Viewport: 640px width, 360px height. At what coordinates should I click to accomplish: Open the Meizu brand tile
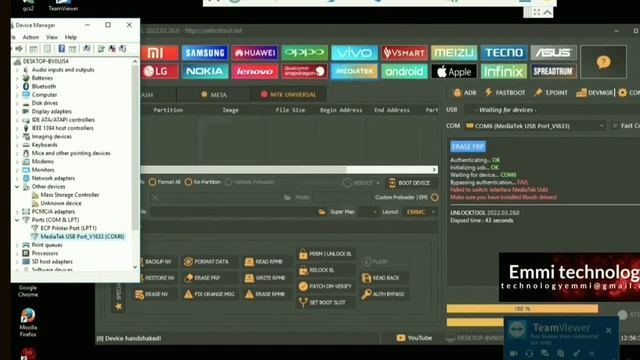click(454, 53)
